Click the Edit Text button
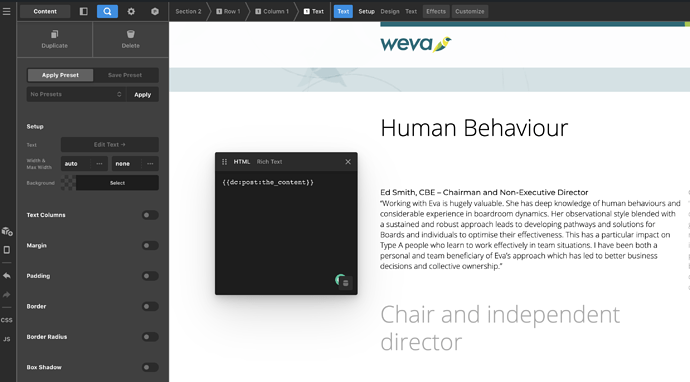 (110, 144)
